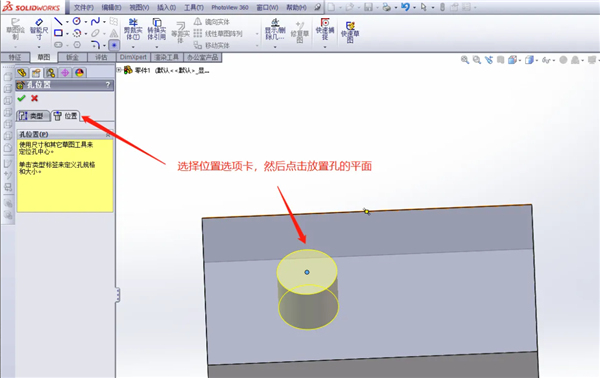
Task: Open the Circle tool dropdown arrow
Action: click(86, 22)
